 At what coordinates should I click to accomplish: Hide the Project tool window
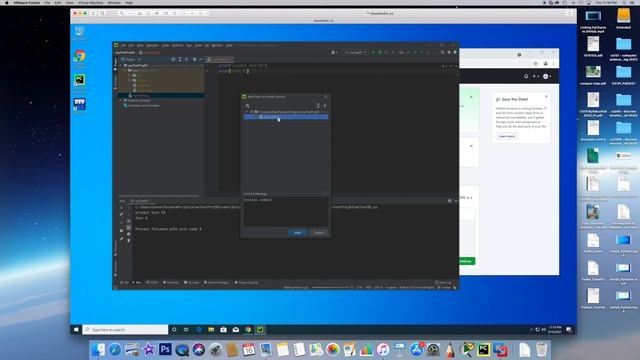coord(201,60)
